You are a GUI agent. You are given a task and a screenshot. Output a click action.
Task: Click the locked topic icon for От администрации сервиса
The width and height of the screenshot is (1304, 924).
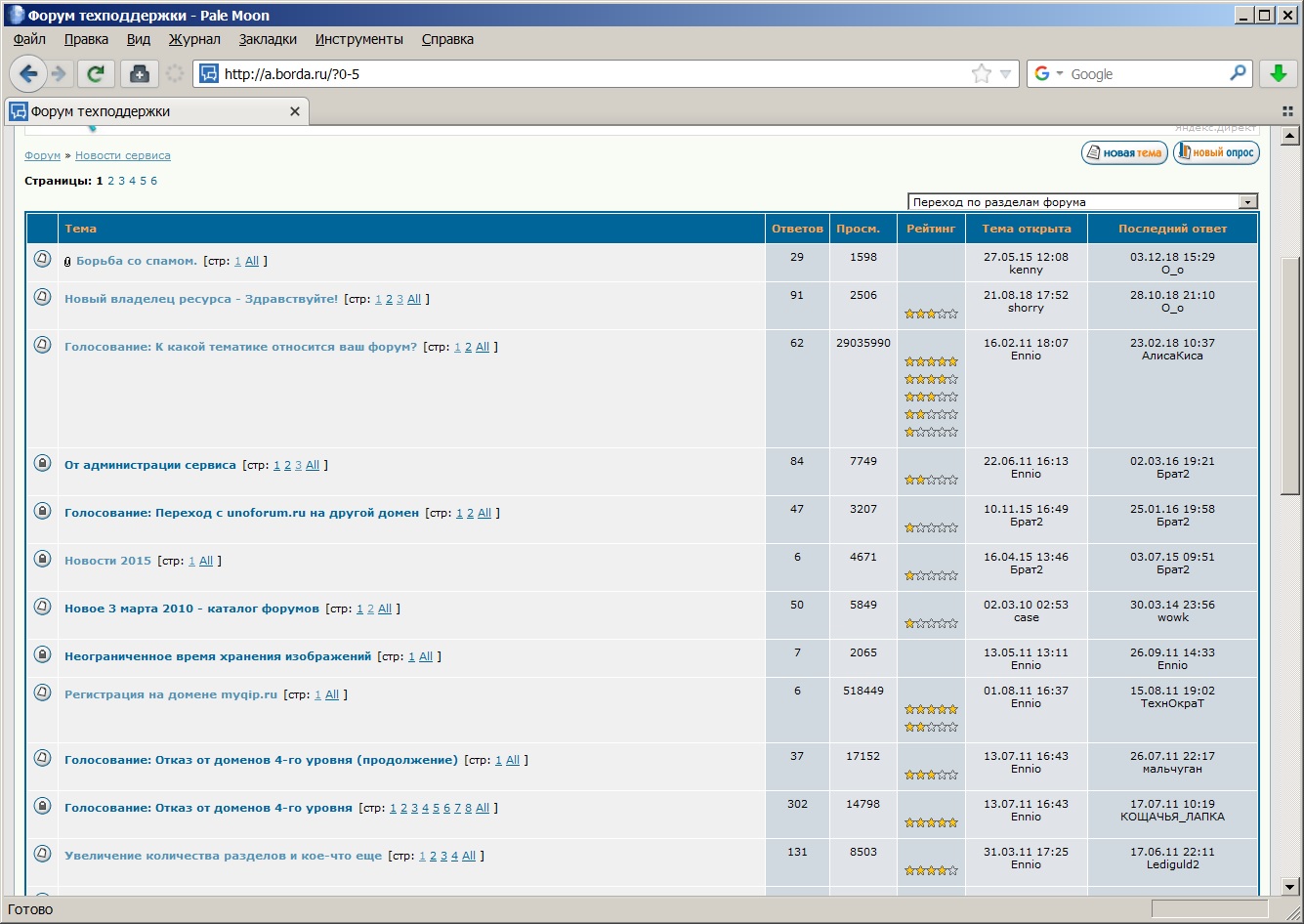point(42,463)
